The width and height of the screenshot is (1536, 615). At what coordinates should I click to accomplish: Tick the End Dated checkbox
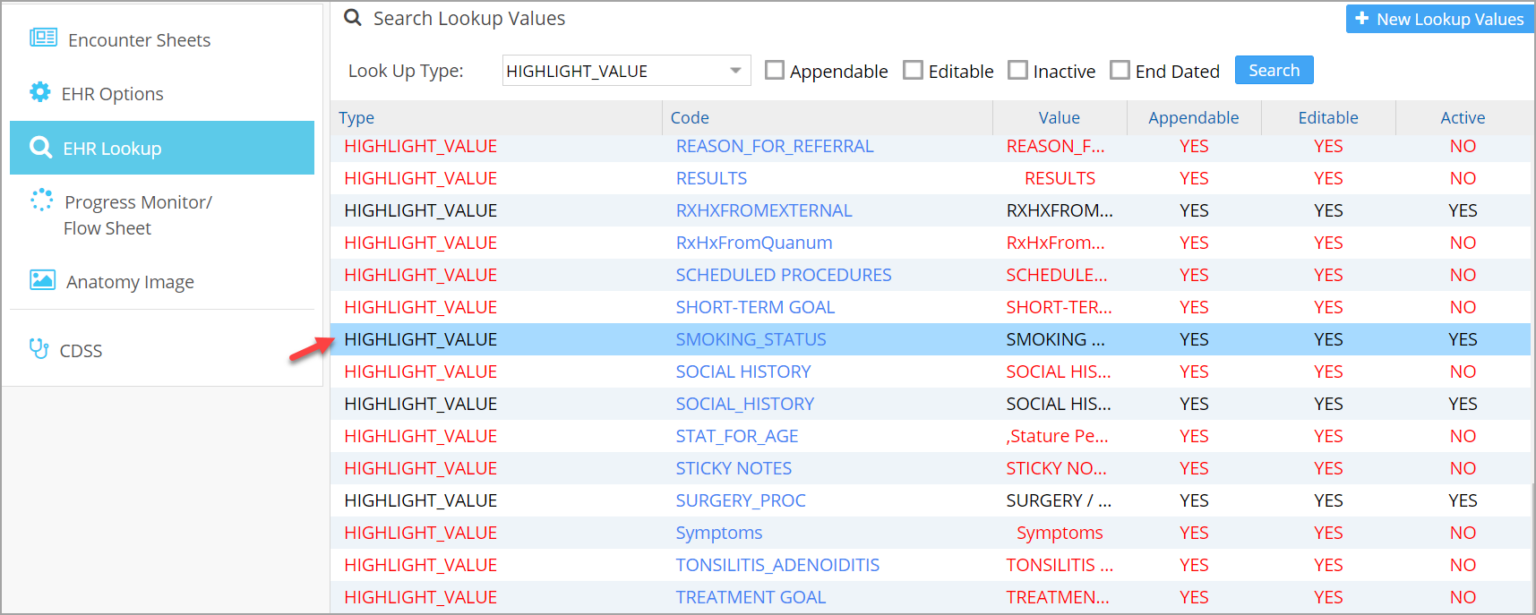[x=1120, y=70]
